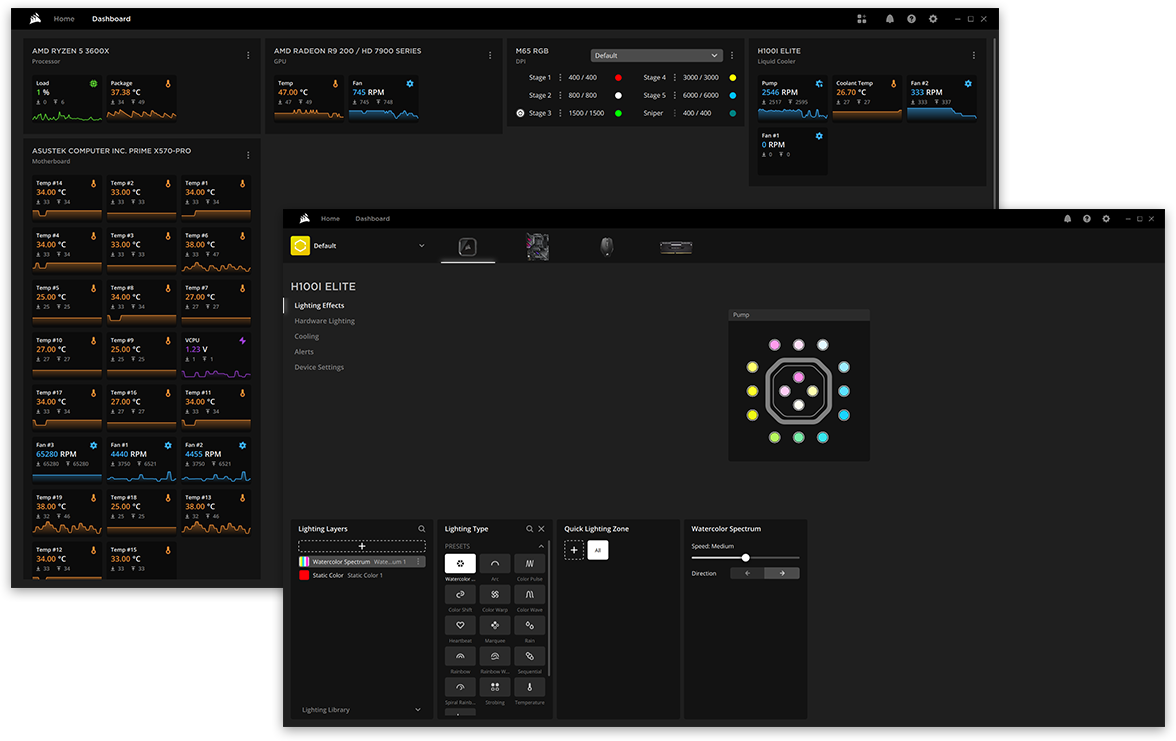1176x741 pixels.
Task: Select the Watercolor Spectrum layer row
Action: (x=362, y=562)
